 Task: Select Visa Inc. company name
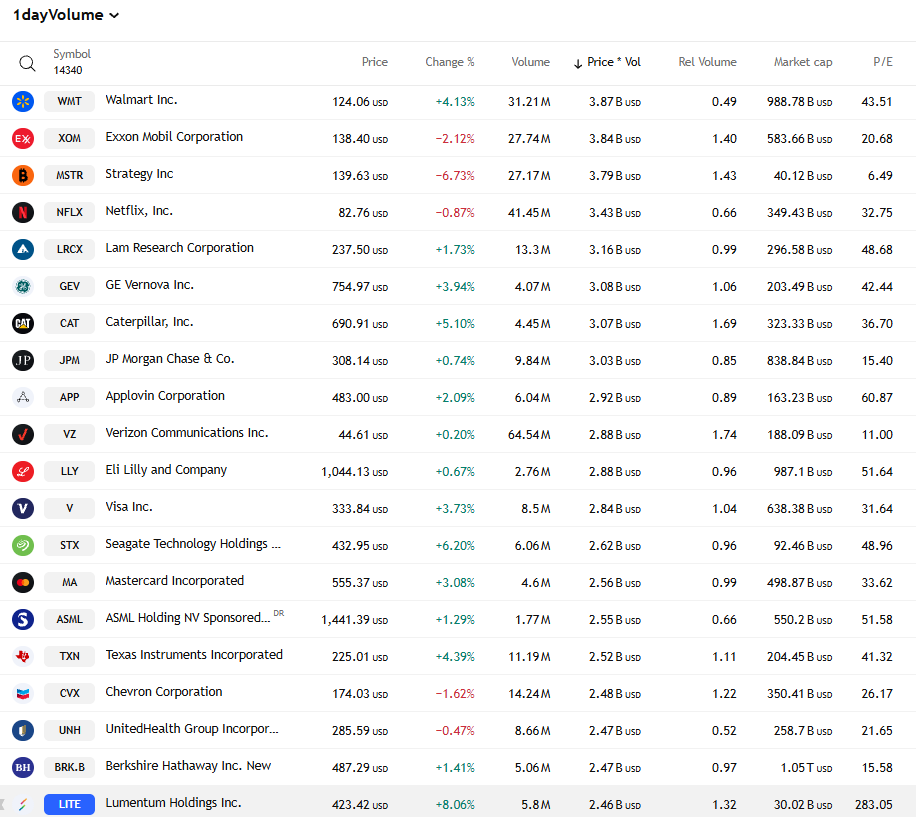[129, 507]
